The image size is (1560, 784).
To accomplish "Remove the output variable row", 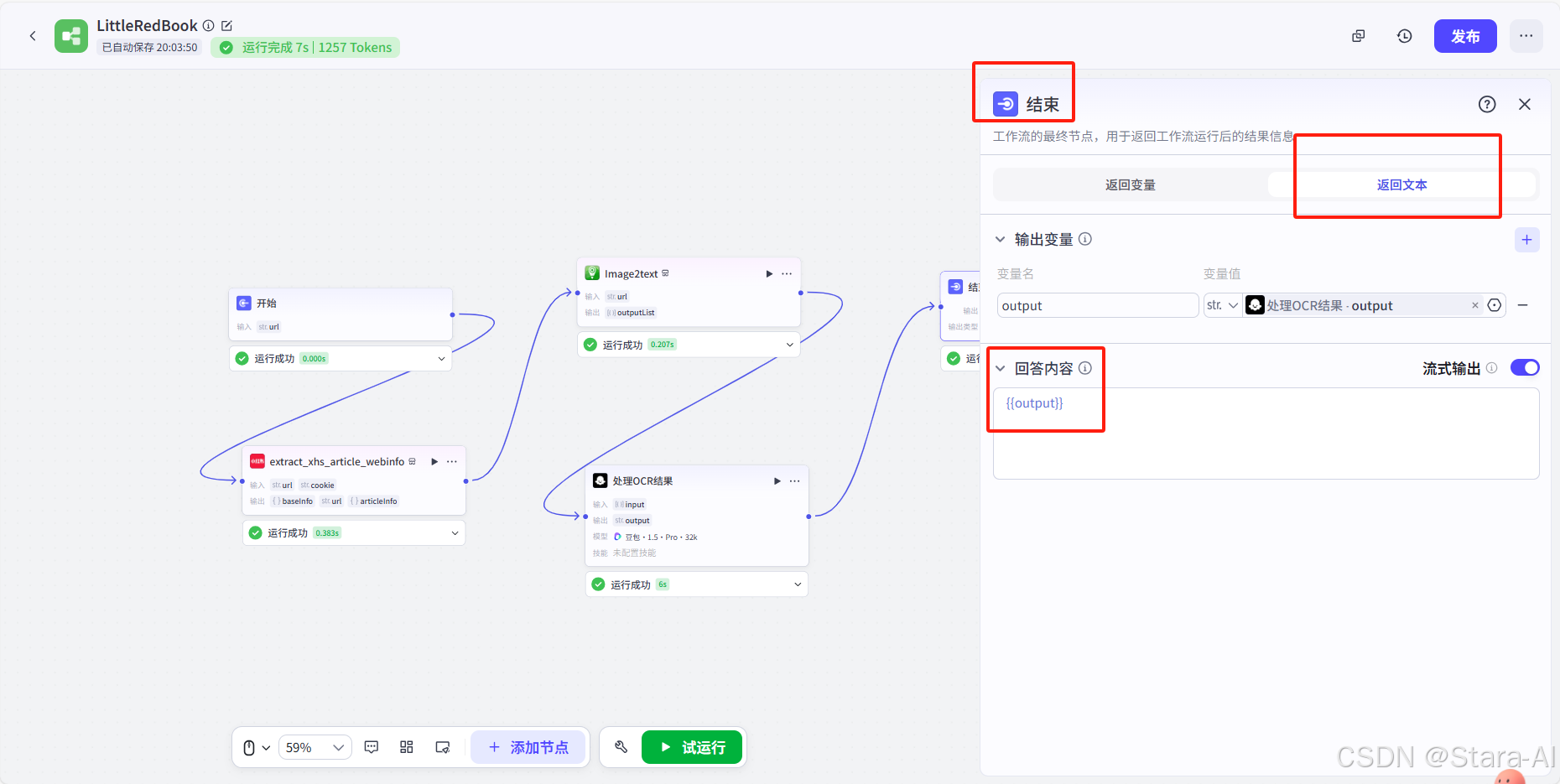I will point(1523,305).
